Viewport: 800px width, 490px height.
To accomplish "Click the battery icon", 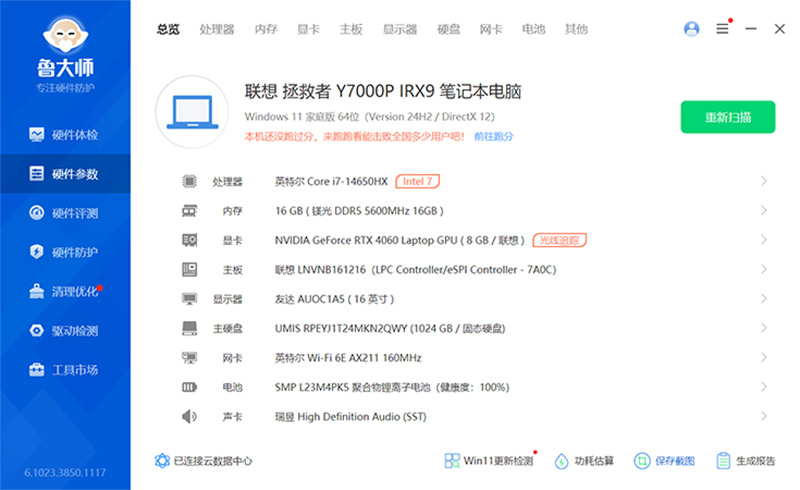I will click(189, 387).
